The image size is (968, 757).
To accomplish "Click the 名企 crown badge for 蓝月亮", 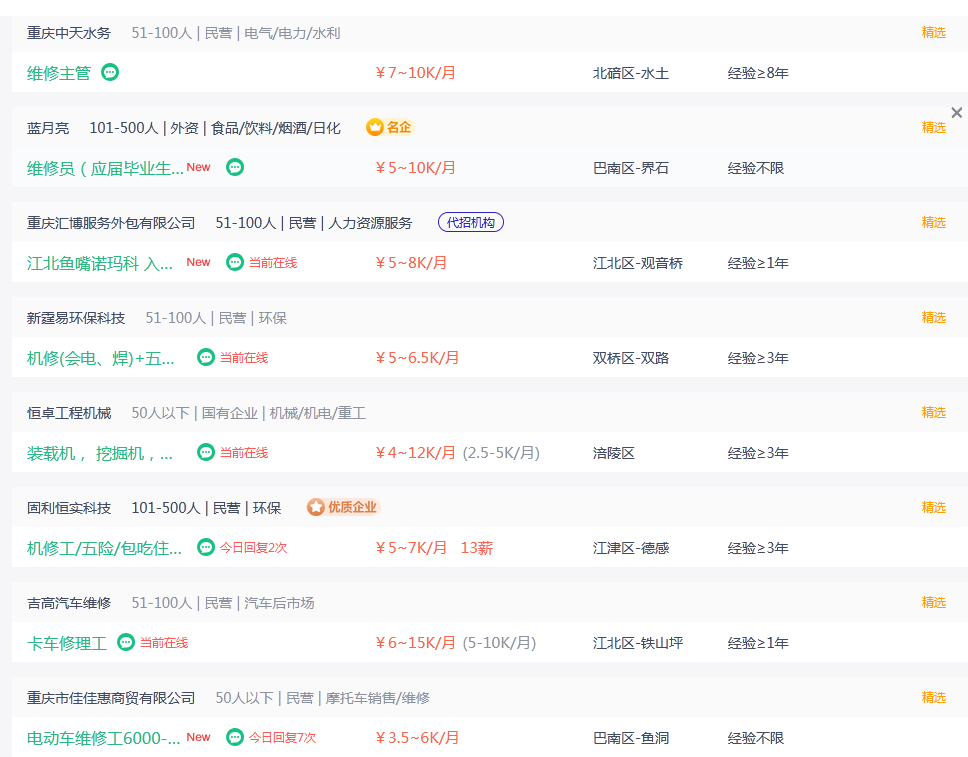I will (x=389, y=127).
